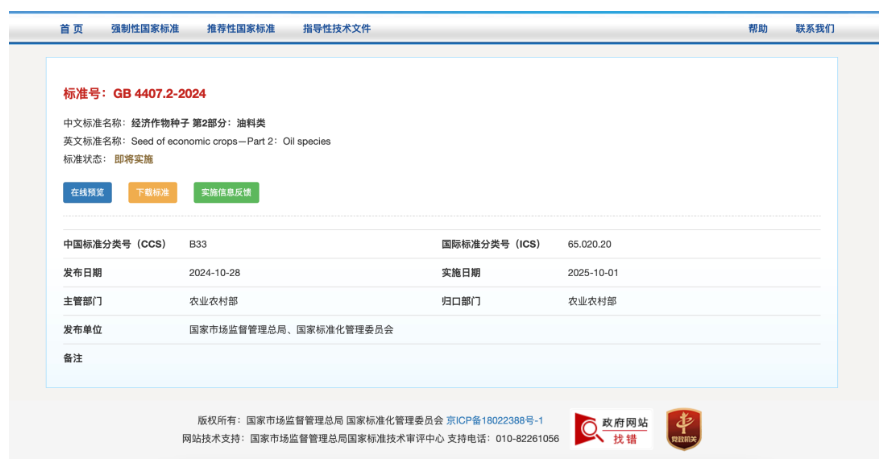
Task: Click the ICS value 65.020.20
Action: [x=589, y=244]
